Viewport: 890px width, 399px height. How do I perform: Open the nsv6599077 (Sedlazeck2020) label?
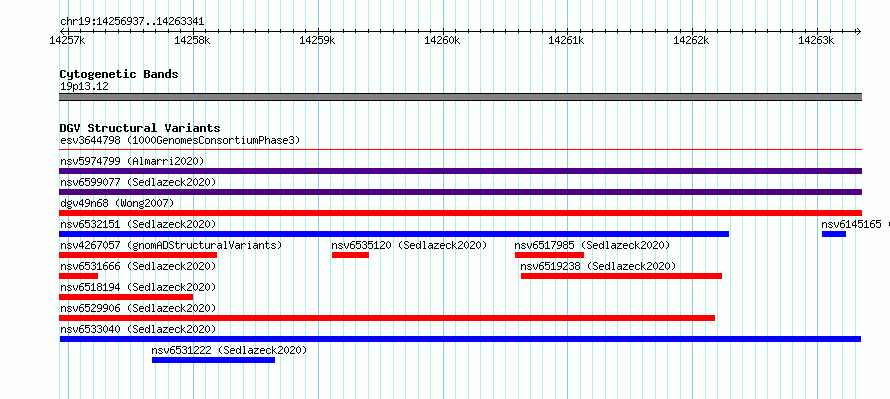[138, 182]
